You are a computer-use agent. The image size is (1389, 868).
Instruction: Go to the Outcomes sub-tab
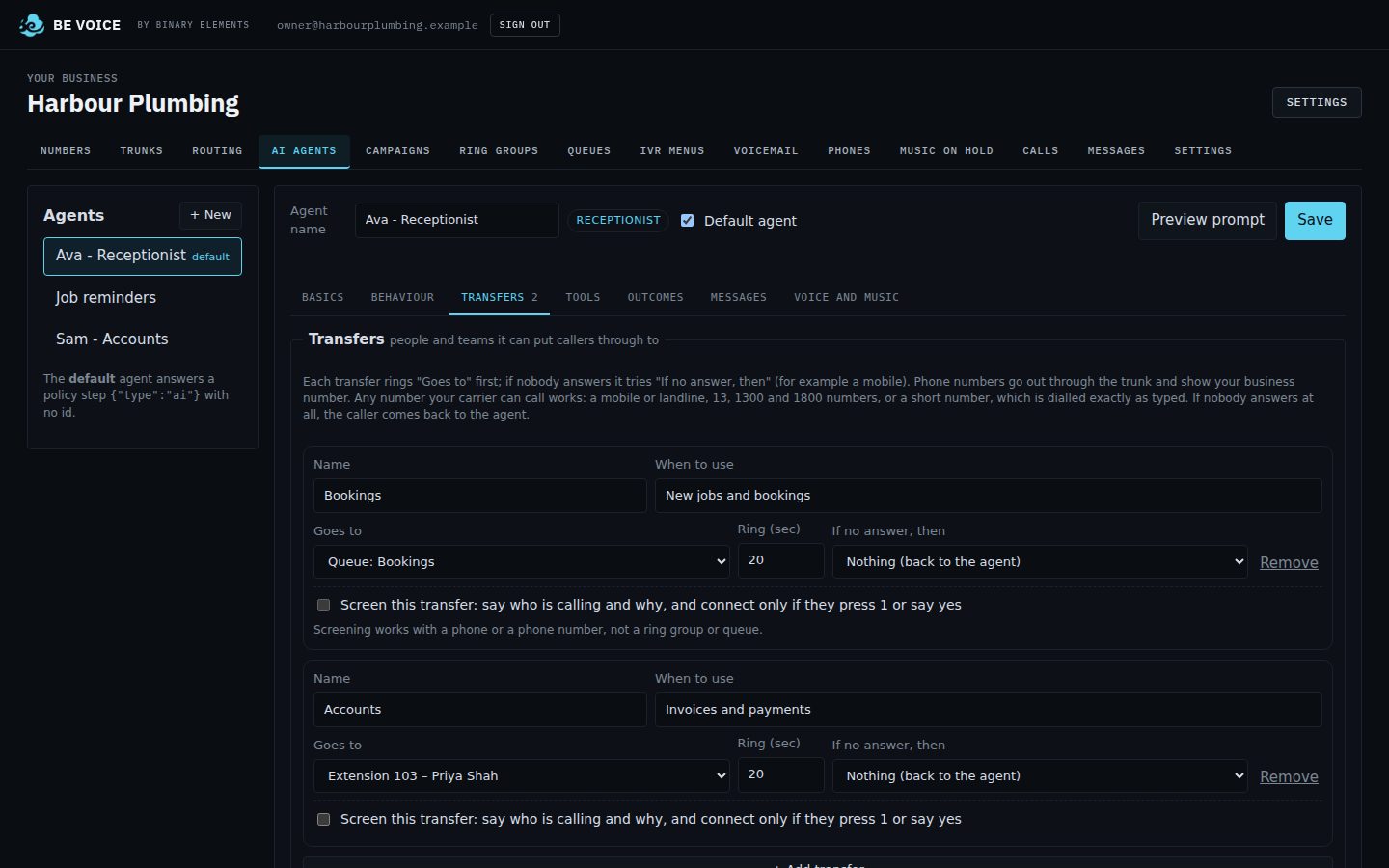tap(656, 298)
